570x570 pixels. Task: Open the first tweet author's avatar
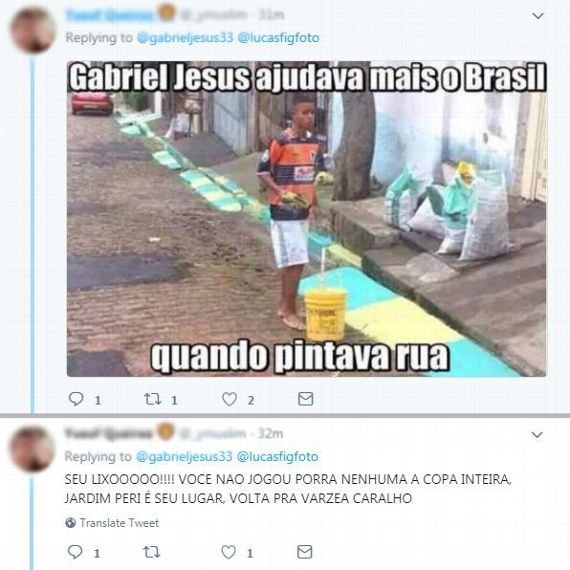pos(33,31)
